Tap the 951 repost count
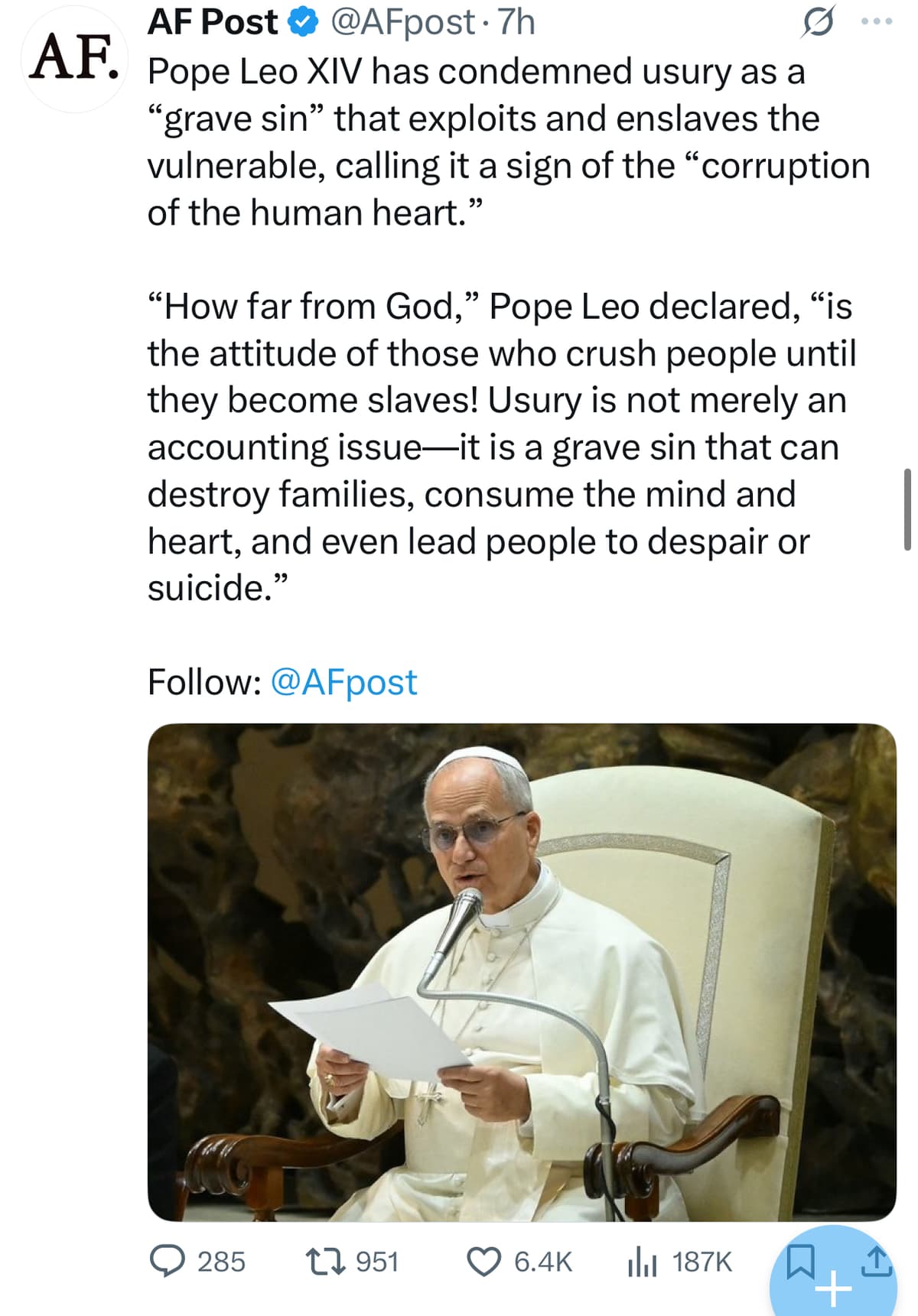This screenshot has width=918, height=1316. [377, 1262]
